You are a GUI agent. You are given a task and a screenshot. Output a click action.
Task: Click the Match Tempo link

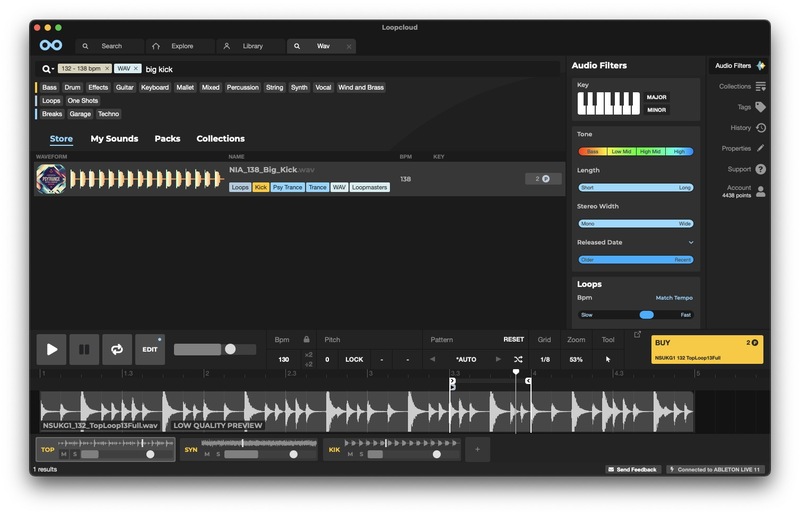coord(673,298)
